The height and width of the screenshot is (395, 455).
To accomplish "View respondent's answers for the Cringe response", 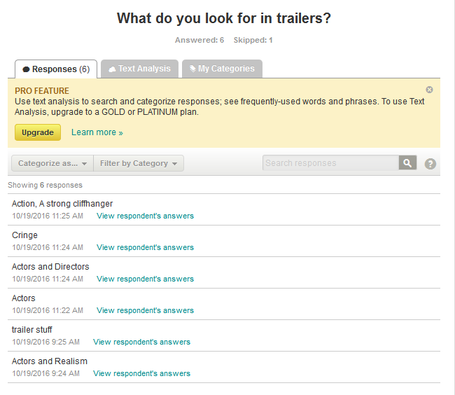I will (x=145, y=247).
